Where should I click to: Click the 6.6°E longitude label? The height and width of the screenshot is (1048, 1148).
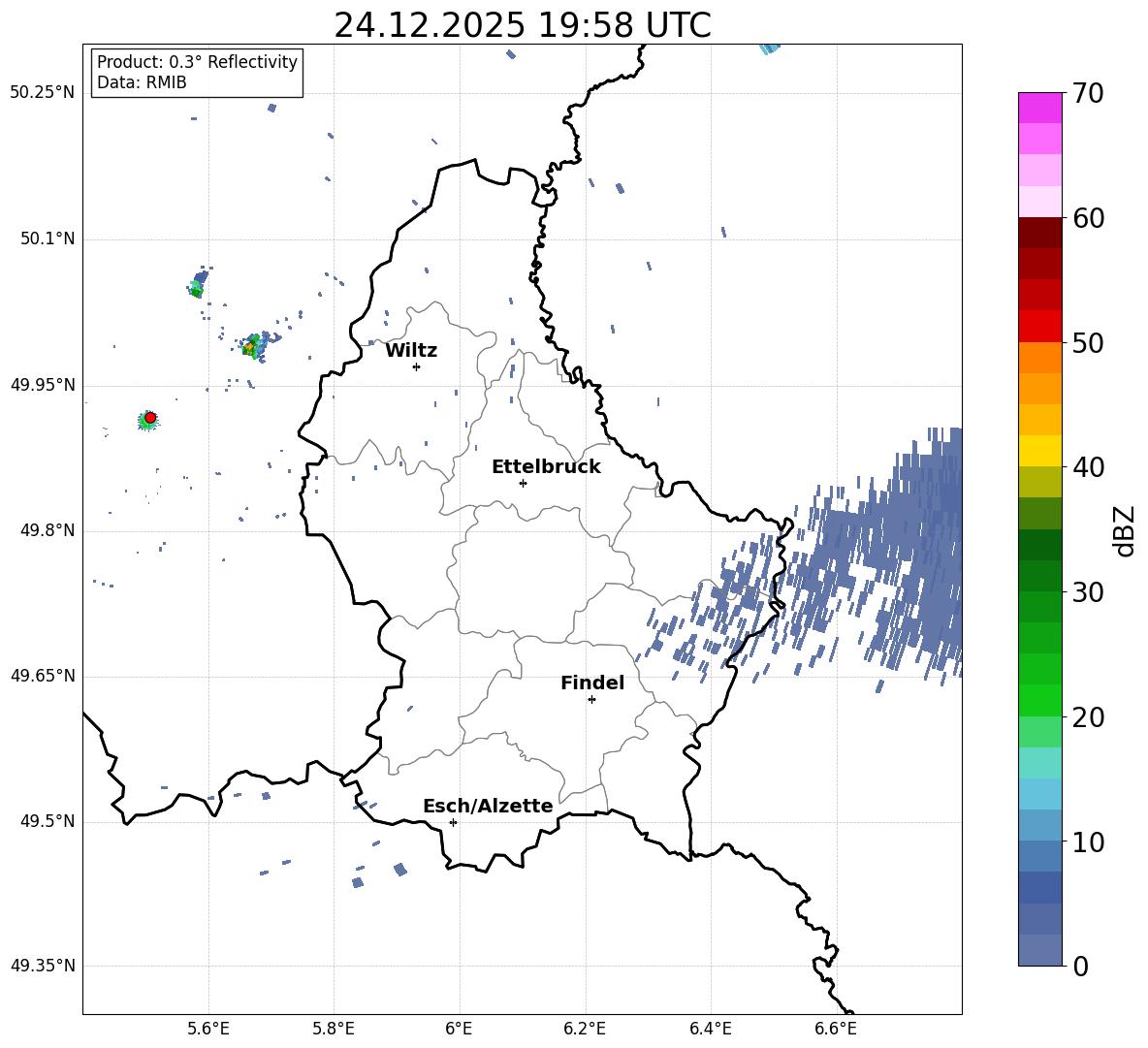pos(836,1029)
